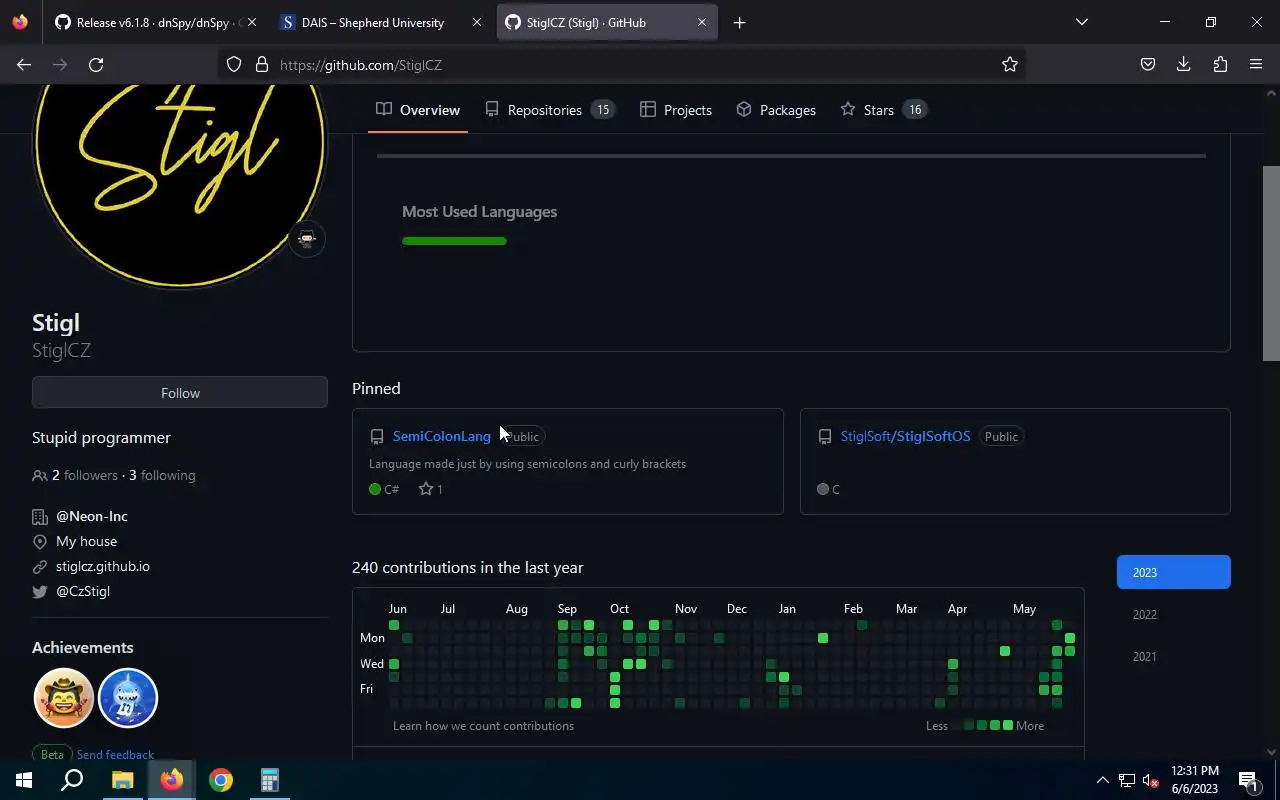Reload the page with the refresh icon
The image size is (1280, 800).
tap(96, 65)
